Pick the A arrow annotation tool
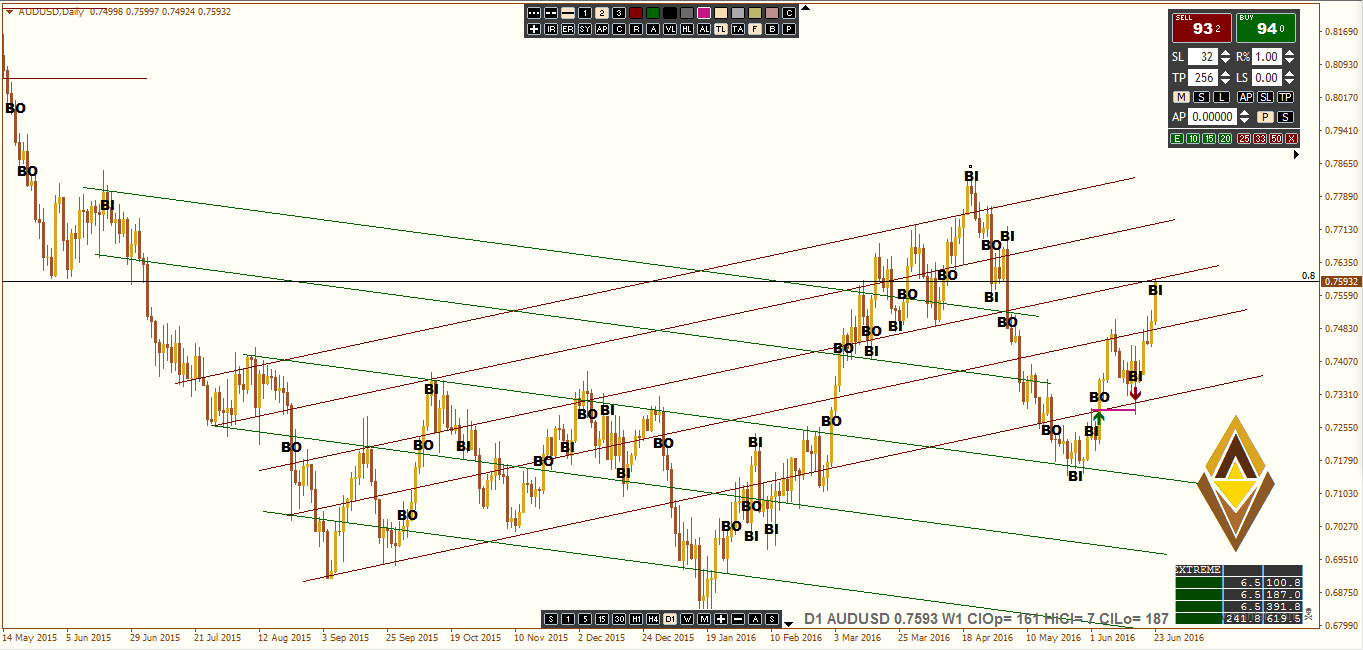The height and width of the screenshot is (650, 1363). 652,29
